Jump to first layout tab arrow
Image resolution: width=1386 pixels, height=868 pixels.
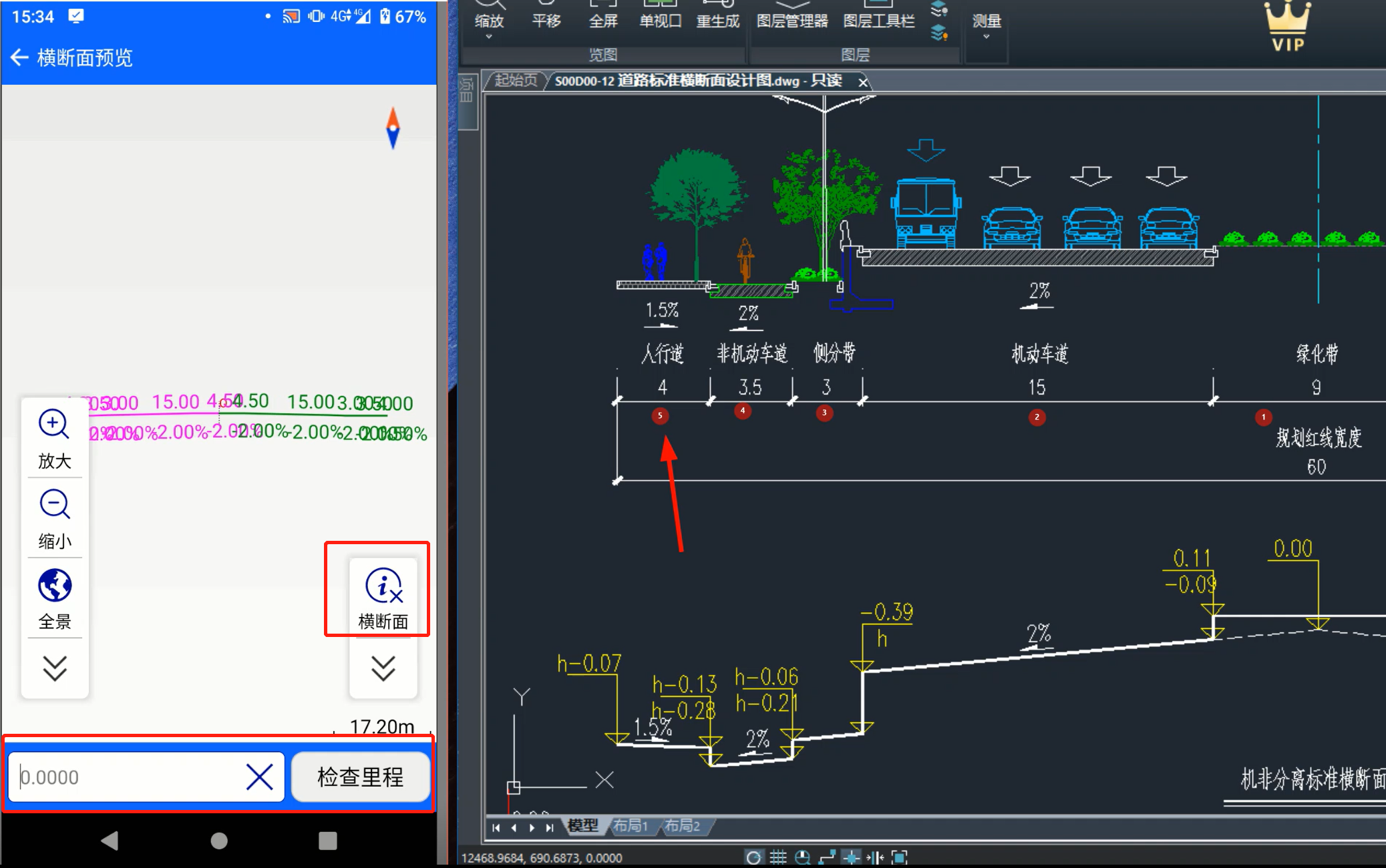(x=496, y=827)
